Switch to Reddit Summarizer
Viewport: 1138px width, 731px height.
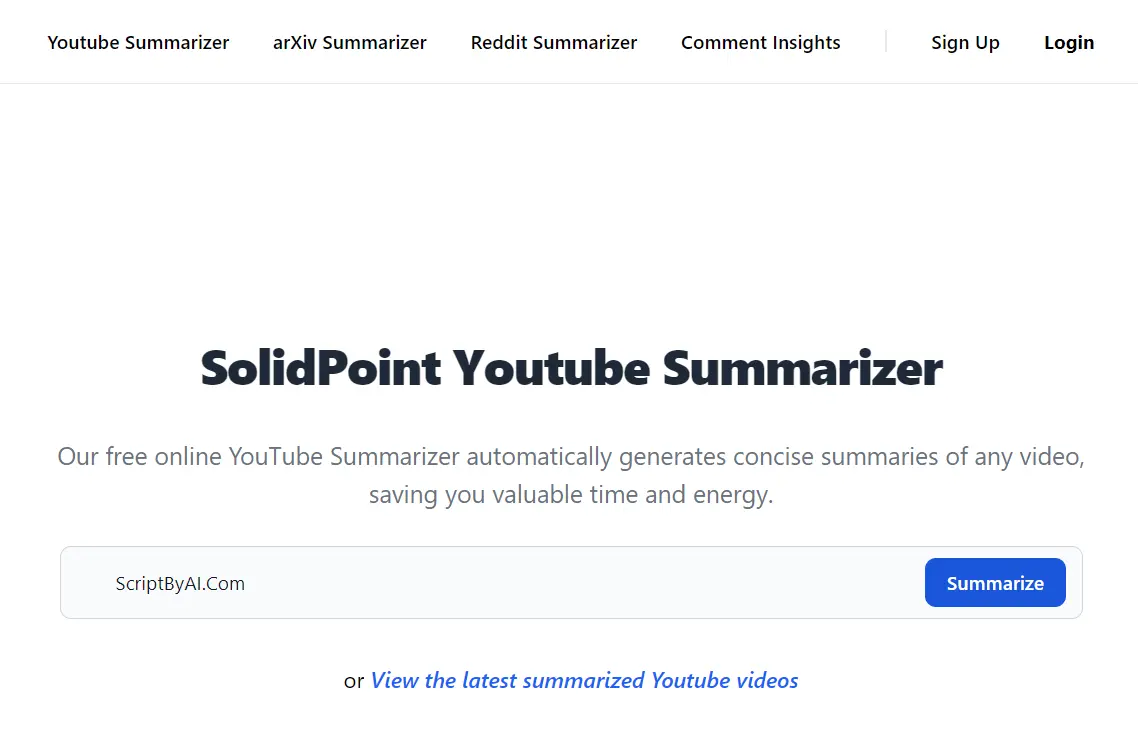[x=553, y=43]
